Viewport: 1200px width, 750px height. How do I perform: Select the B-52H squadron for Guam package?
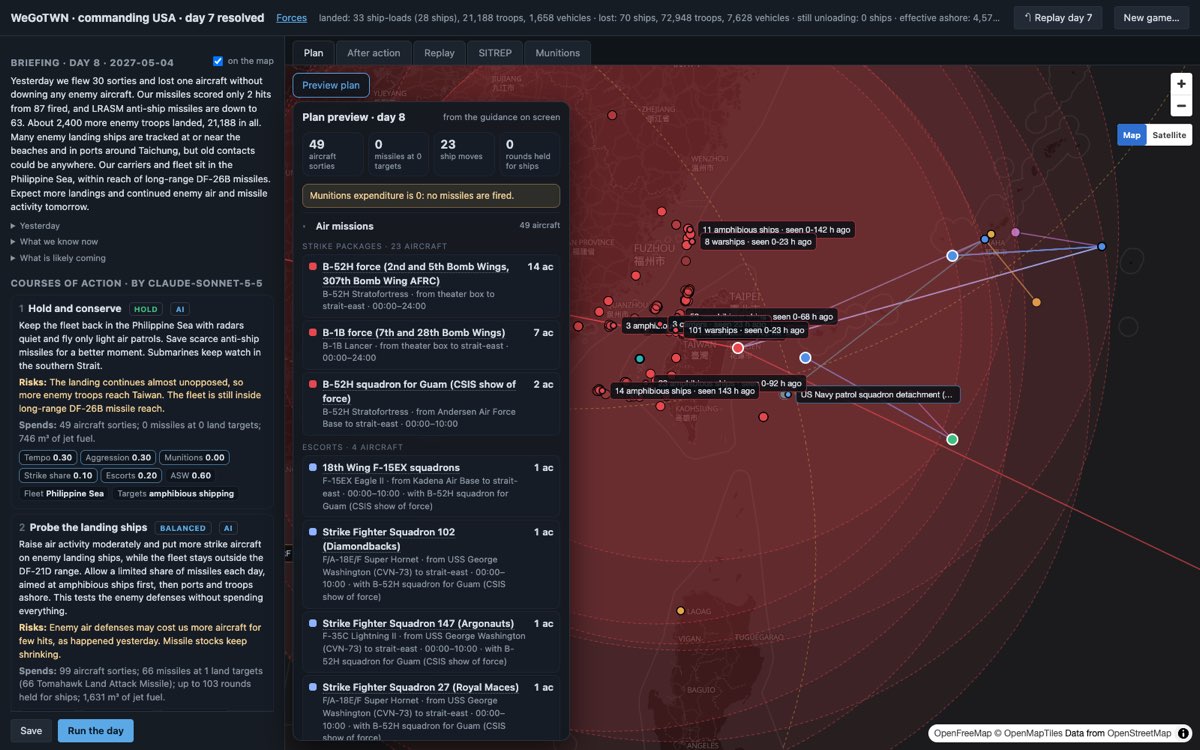[431, 403]
